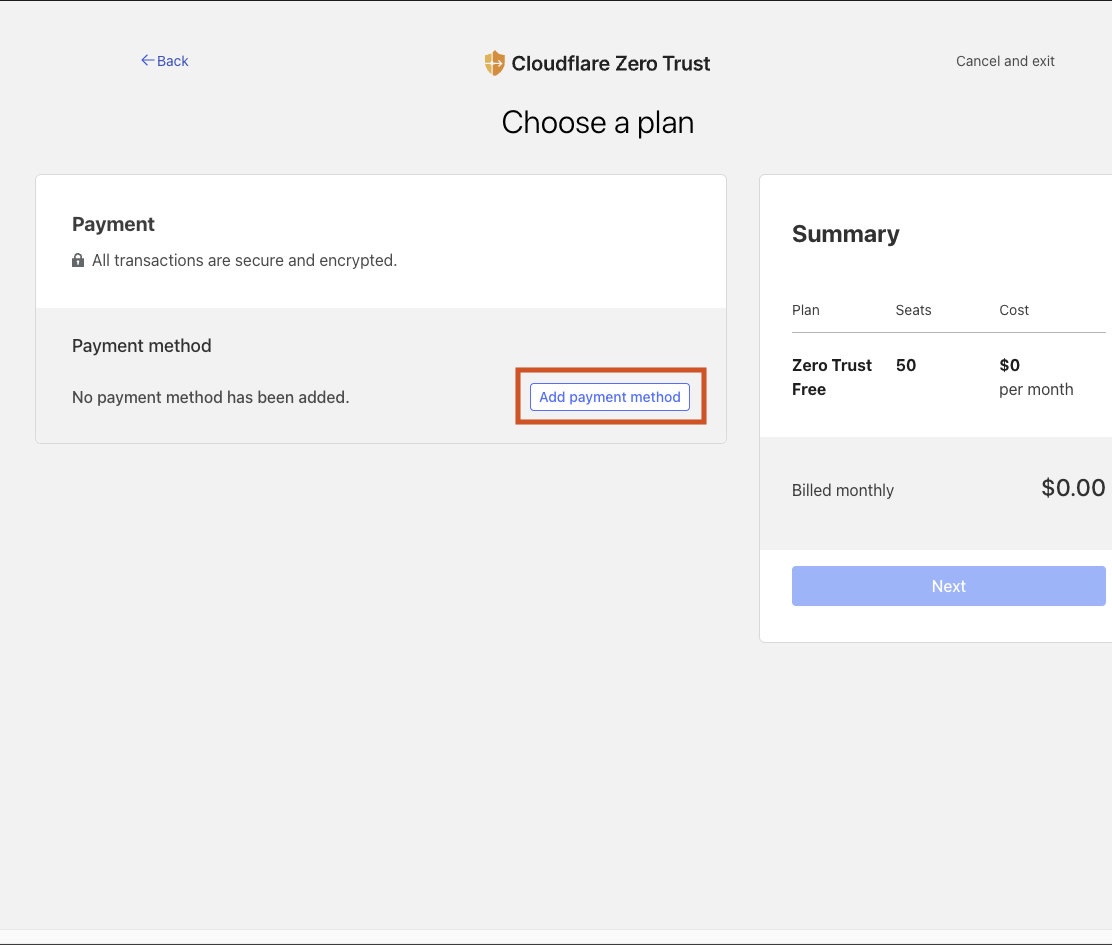Click the Plan column header
1112x945 pixels.
(805, 310)
